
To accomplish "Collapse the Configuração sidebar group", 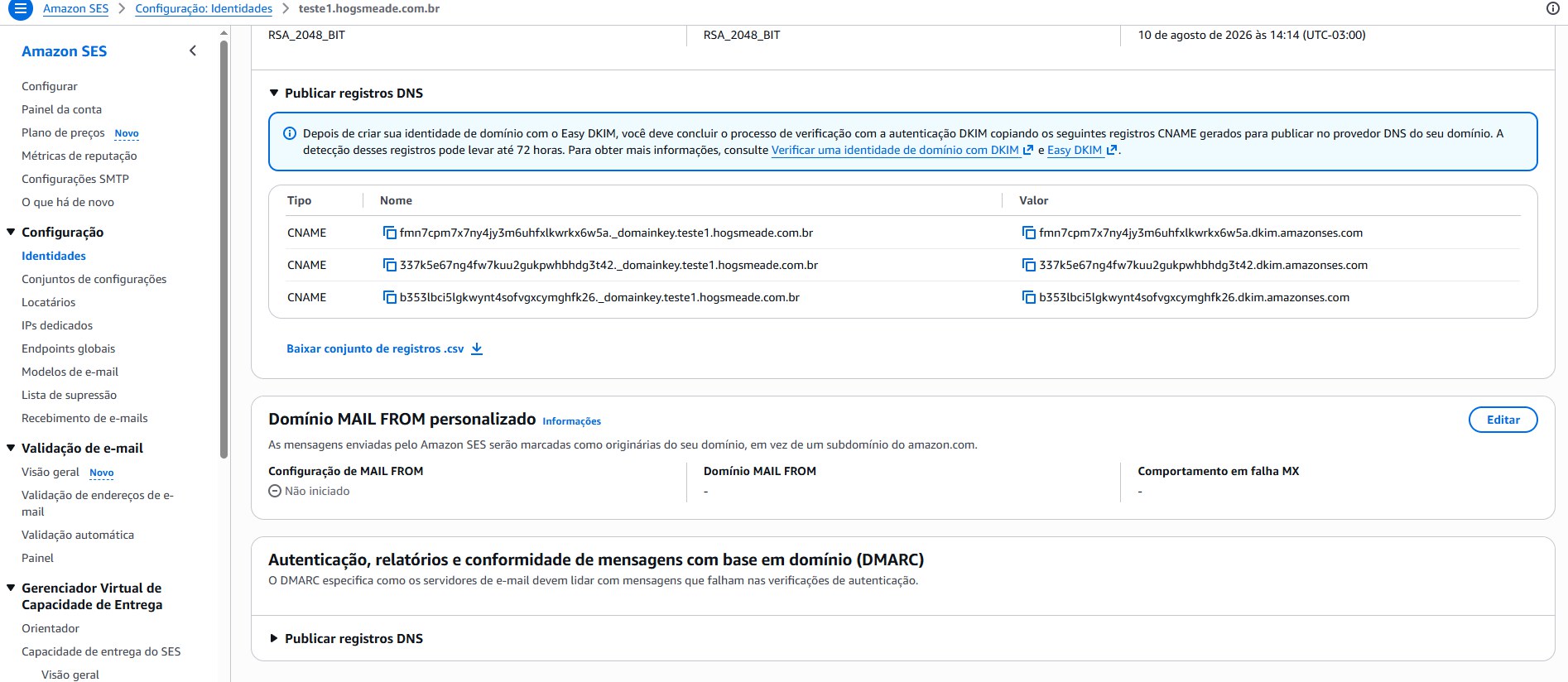I will pos(11,233).
